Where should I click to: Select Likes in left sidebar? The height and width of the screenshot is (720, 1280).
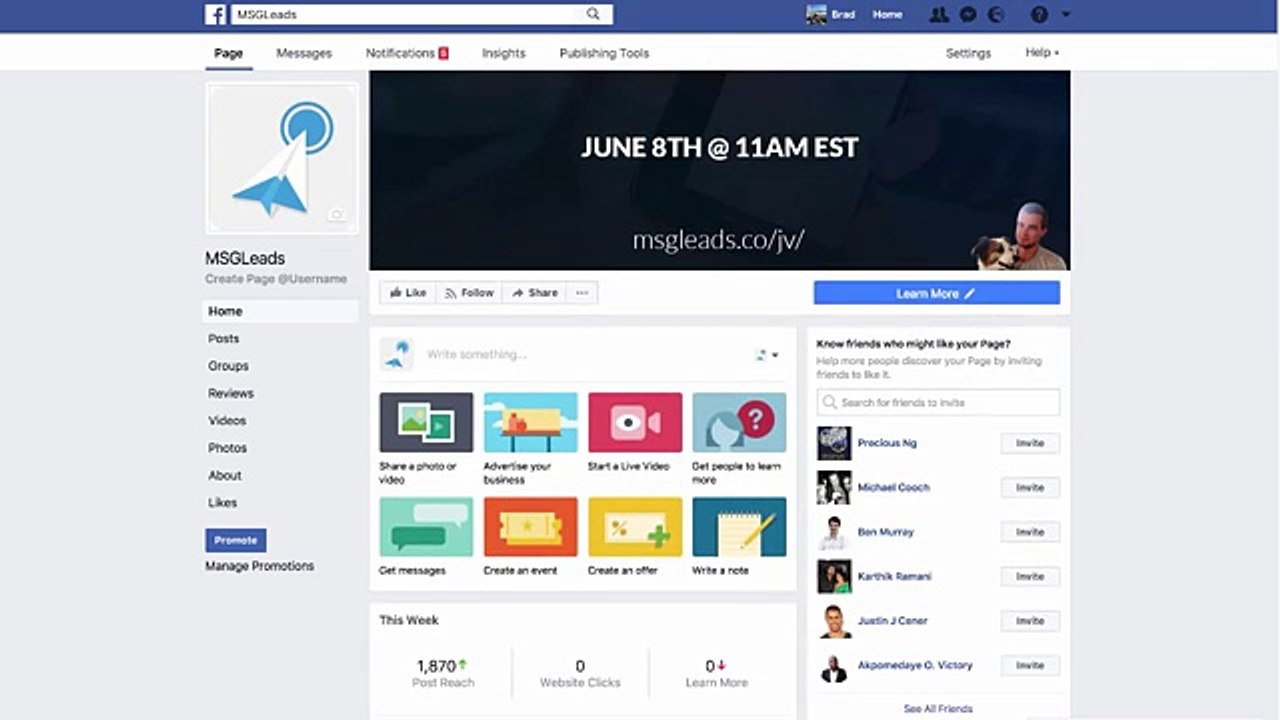click(x=222, y=503)
